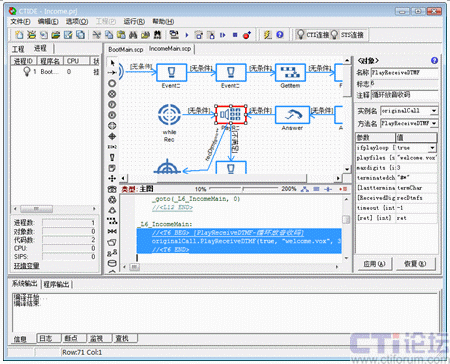This screenshot has width=450, height=364.
Task: Click the blue help icon in the object panel
Action: pos(434,61)
